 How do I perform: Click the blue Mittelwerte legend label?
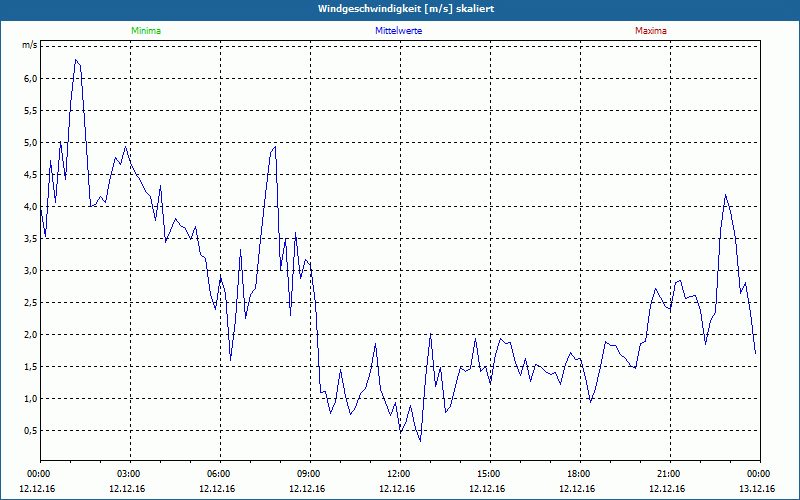398,31
